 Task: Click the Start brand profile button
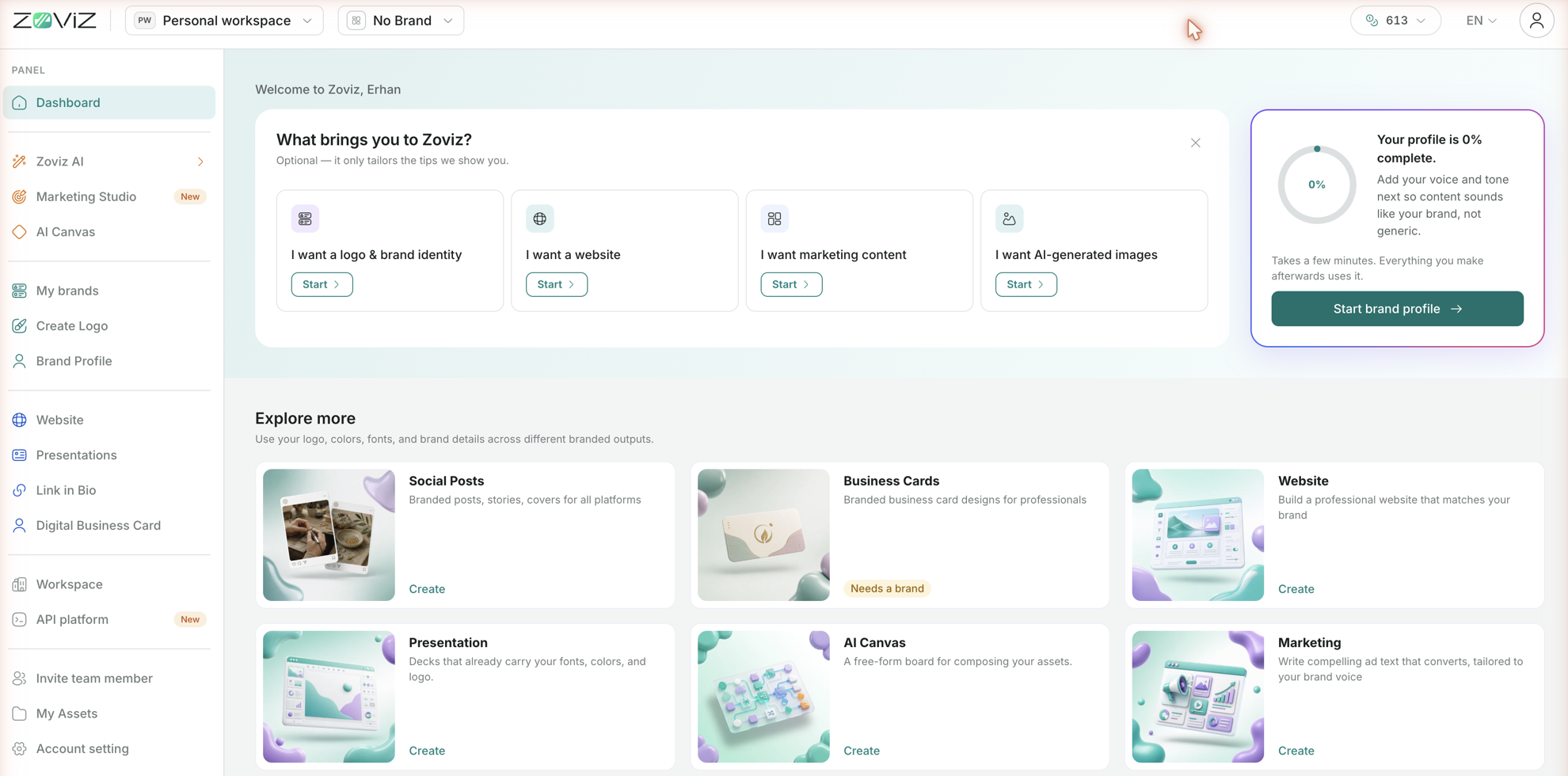[x=1397, y=309]
